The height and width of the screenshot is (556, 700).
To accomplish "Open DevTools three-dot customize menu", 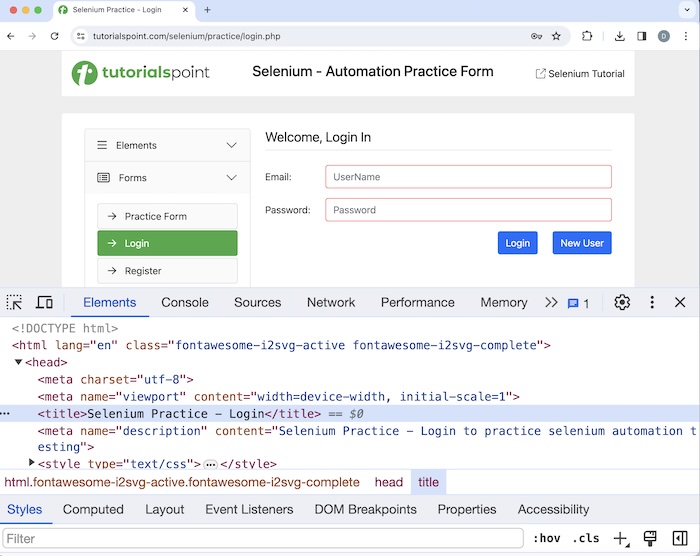I will 652,302.
